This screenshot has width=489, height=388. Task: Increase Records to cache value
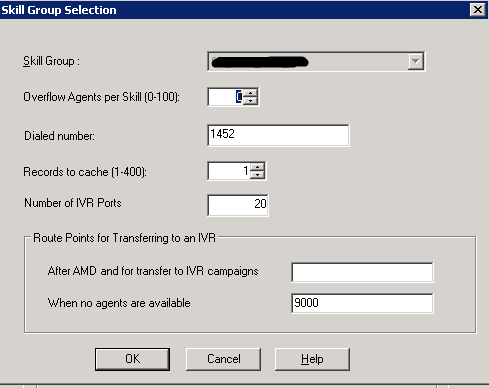pos(257,167)
